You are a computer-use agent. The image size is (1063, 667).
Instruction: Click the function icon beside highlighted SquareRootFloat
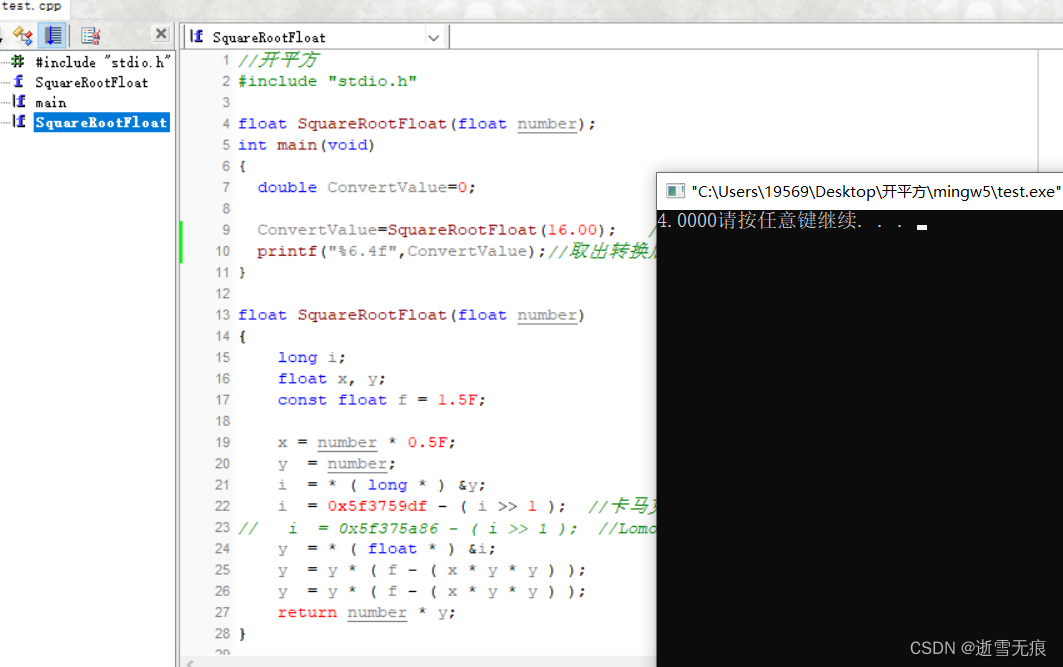[x=19, y=121]
